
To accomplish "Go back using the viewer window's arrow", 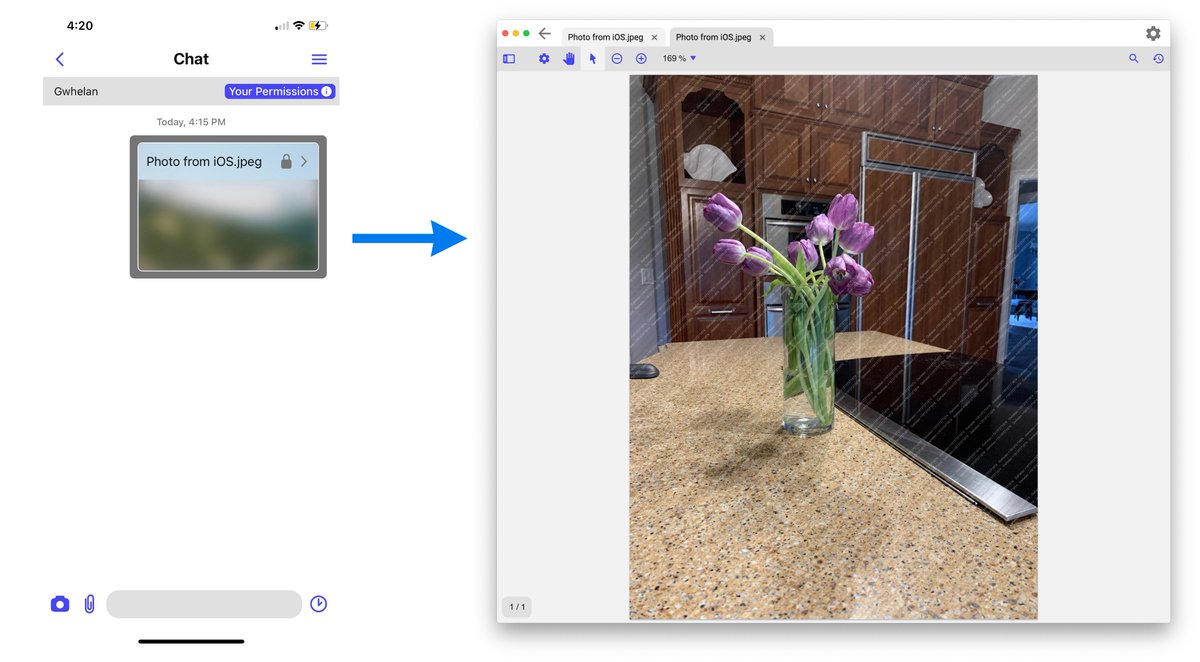I will pyautogui.click(x=544, y=34).
